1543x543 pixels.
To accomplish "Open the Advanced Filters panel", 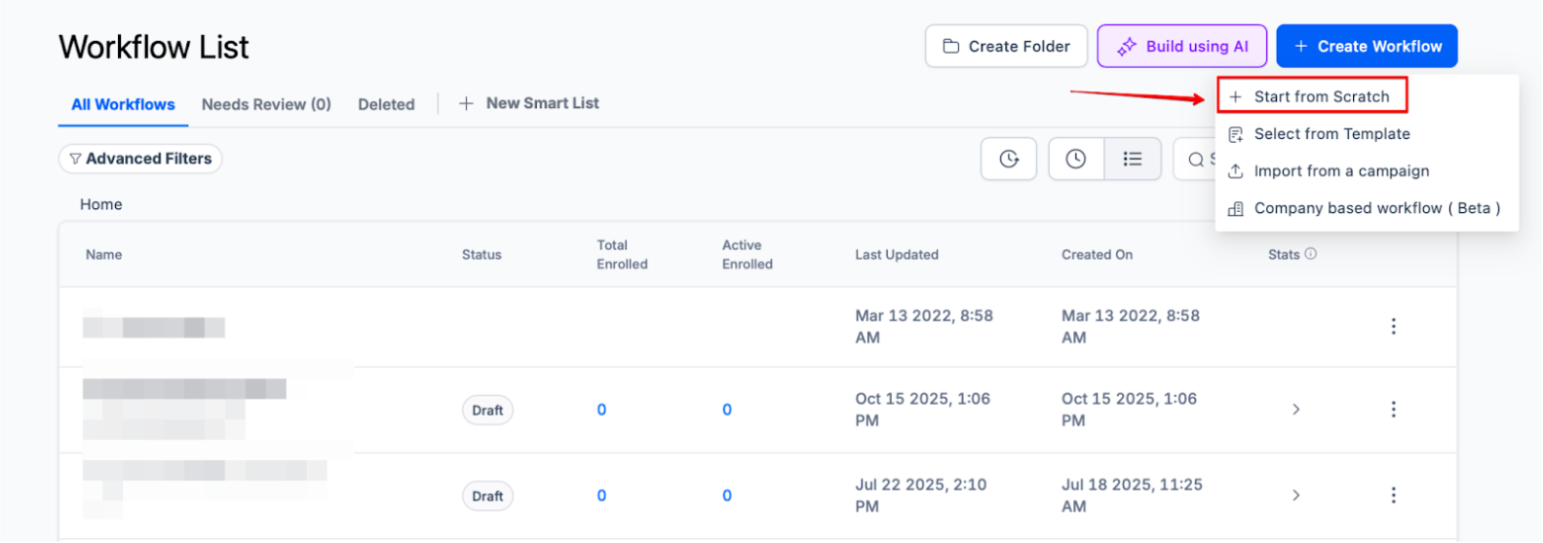I will (140, 158).
